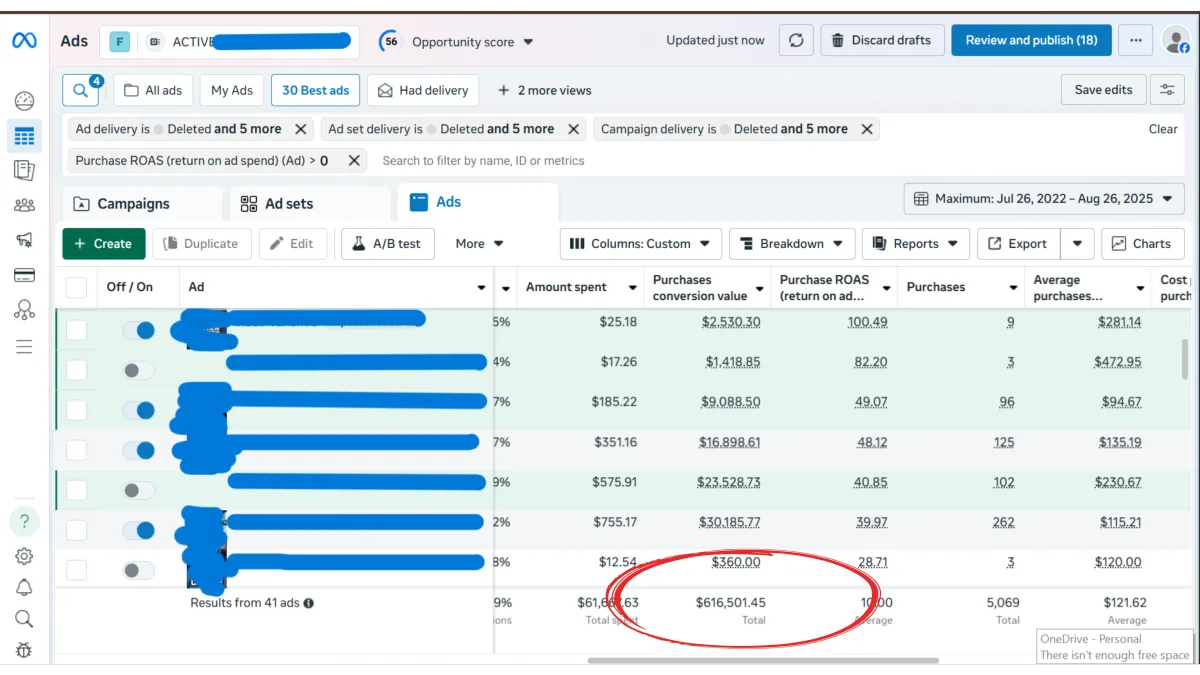The image size is (1200, 675).
Task: Click the Meta logo icon
Action: coord(24,41)
